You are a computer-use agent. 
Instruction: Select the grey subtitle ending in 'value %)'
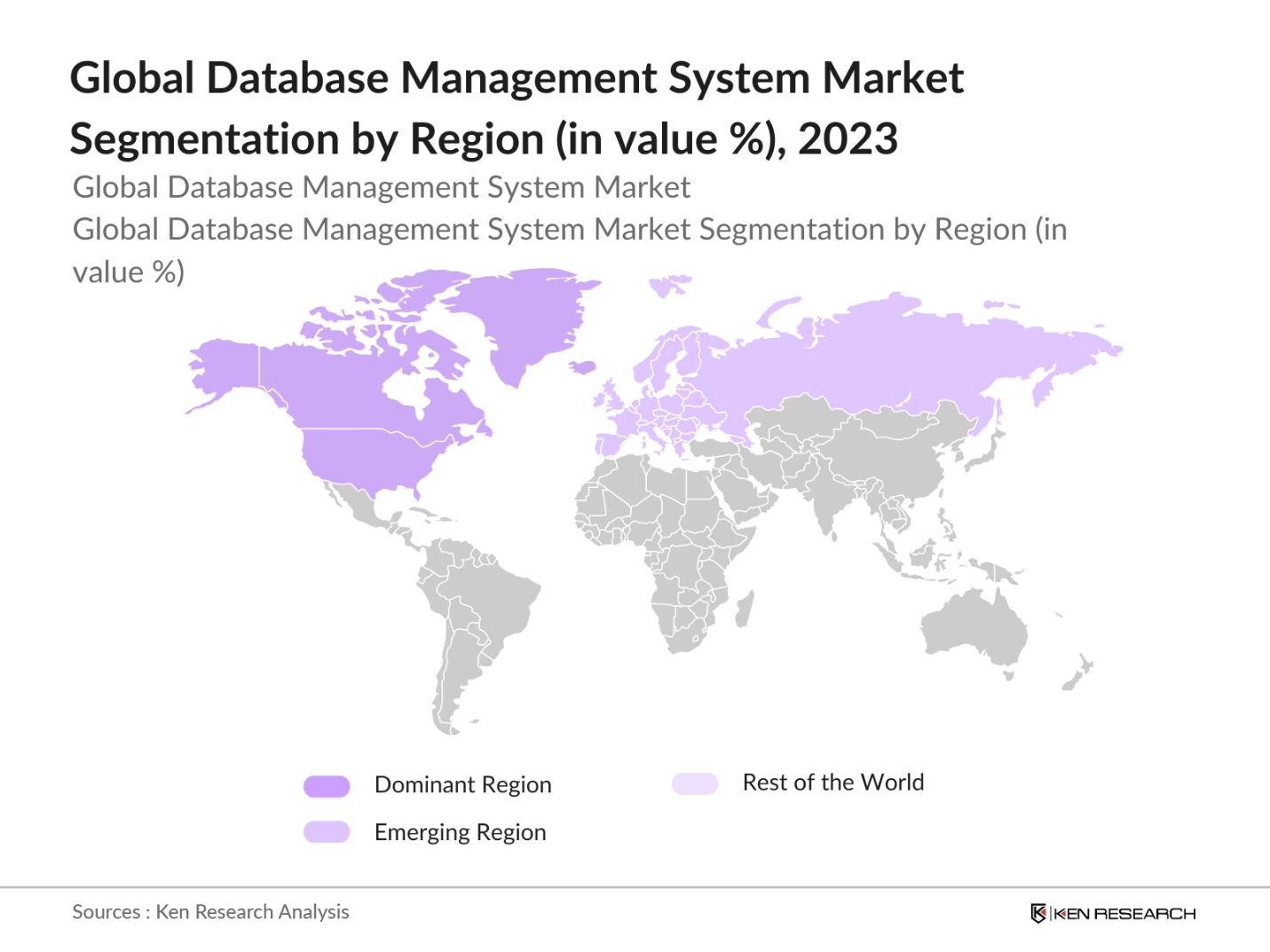[x=569, y=250]
